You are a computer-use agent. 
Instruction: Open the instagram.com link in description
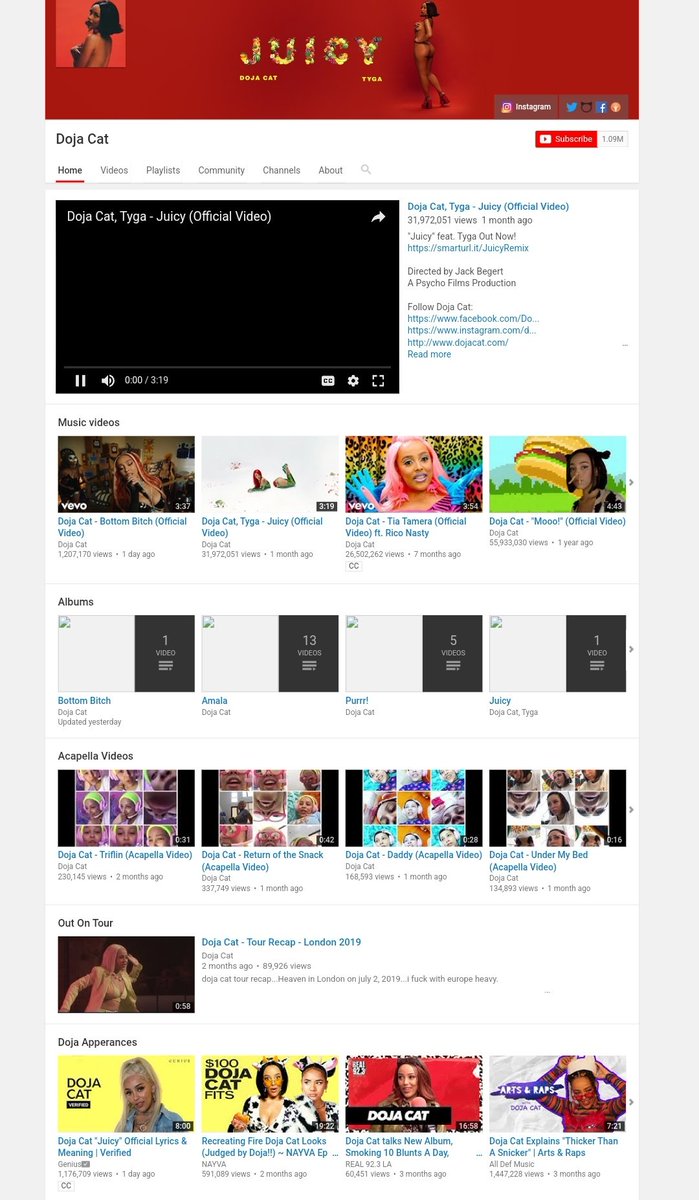tap(472, 330)
